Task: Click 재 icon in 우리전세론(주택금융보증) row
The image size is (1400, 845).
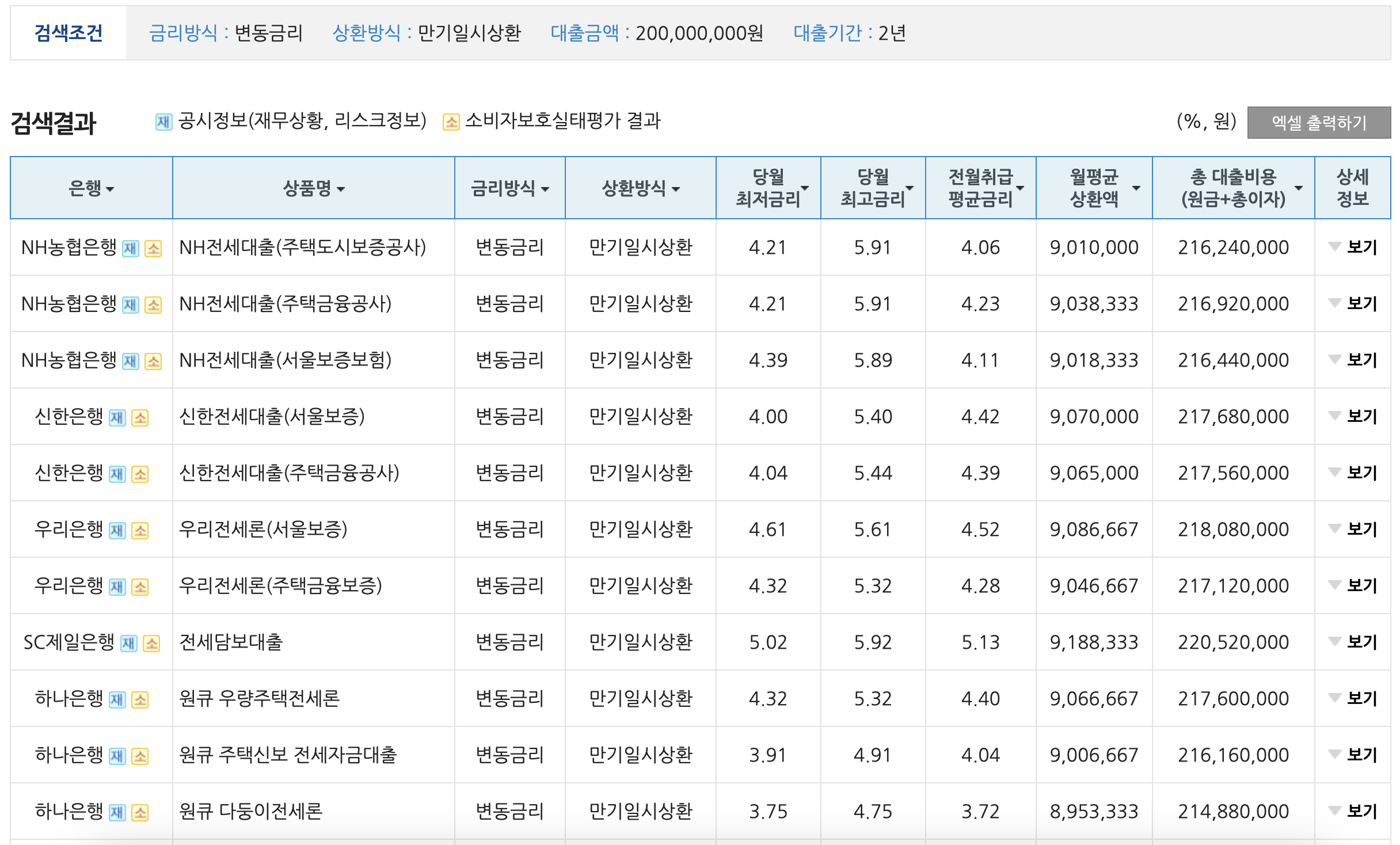Action: click(117, 587)
